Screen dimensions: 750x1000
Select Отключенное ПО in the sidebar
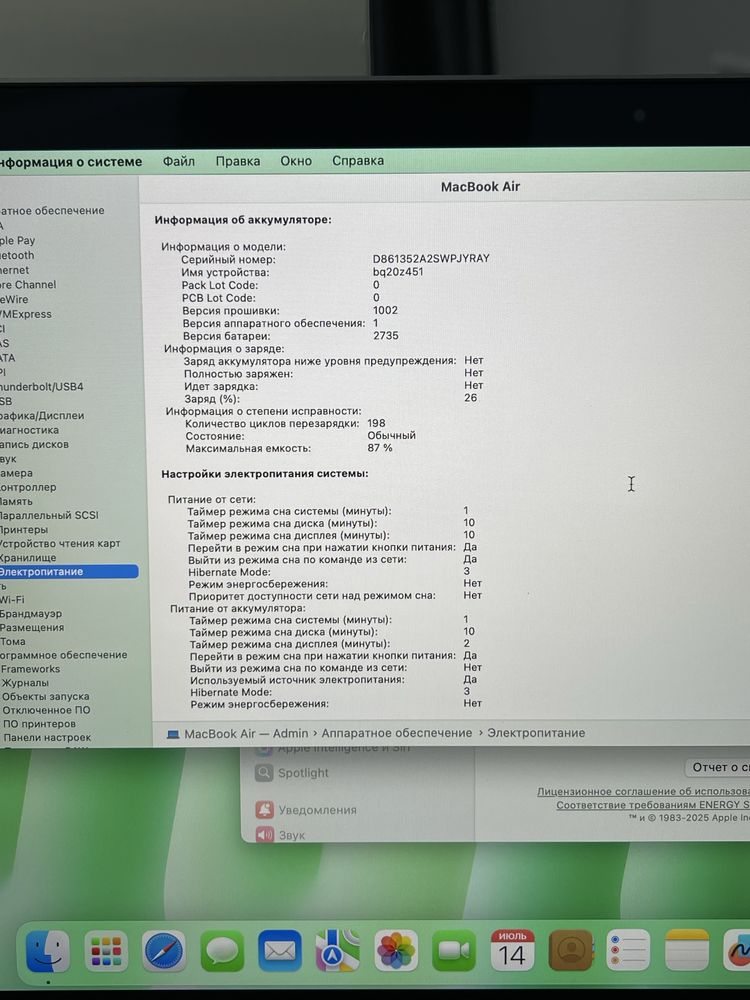point(46,710)
